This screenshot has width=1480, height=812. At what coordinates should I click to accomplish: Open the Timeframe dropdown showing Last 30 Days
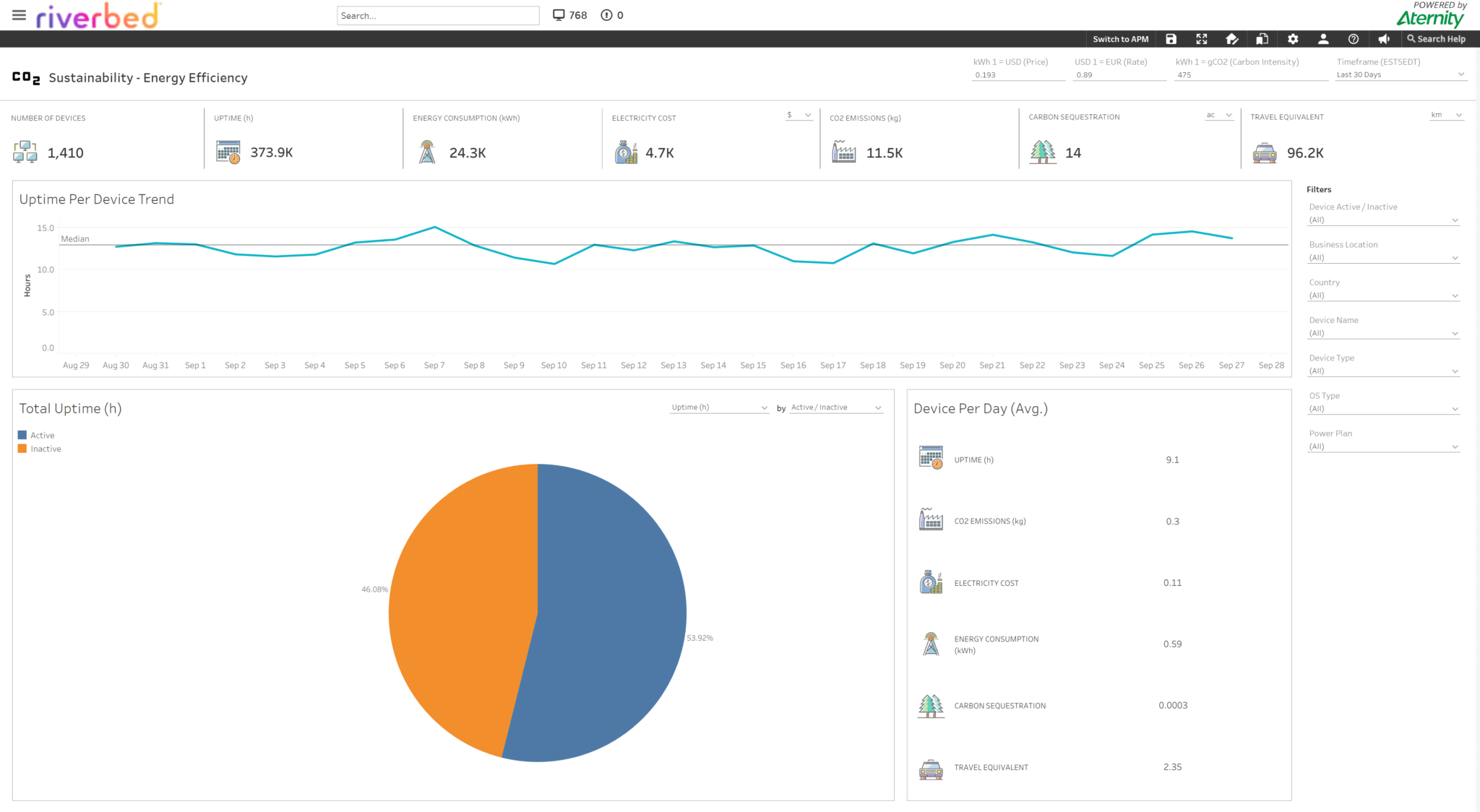(x=1399, y=74)
